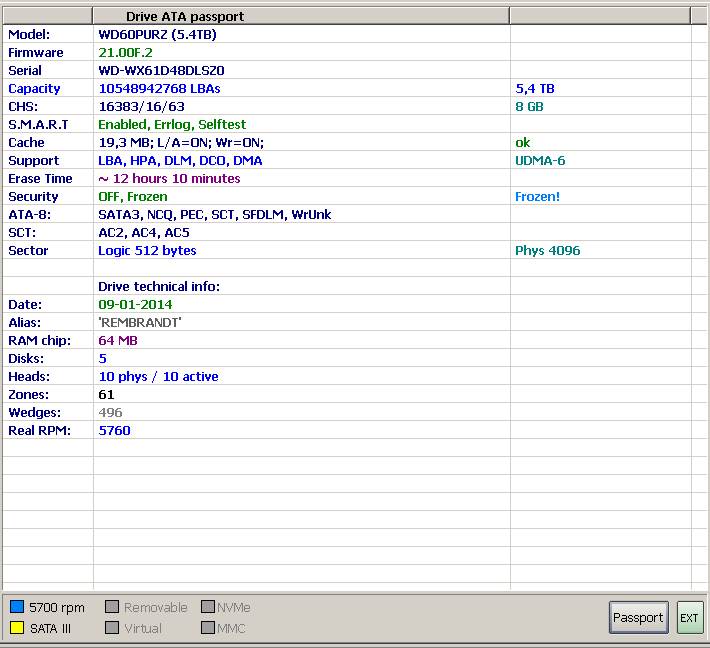Click the 'CHS:' row label
710x648 pixels.
pos(23,107)
